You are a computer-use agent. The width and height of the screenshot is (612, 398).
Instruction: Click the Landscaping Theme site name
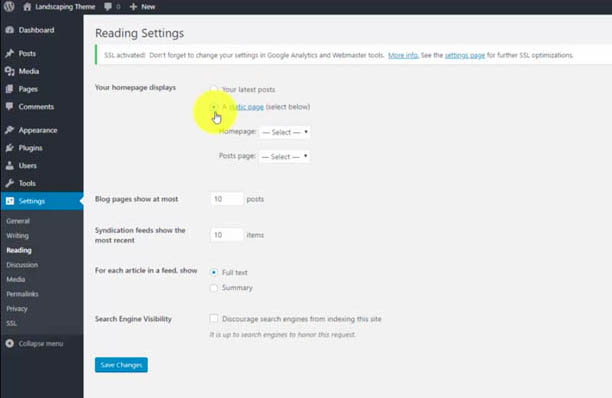[x=65, y=7]
